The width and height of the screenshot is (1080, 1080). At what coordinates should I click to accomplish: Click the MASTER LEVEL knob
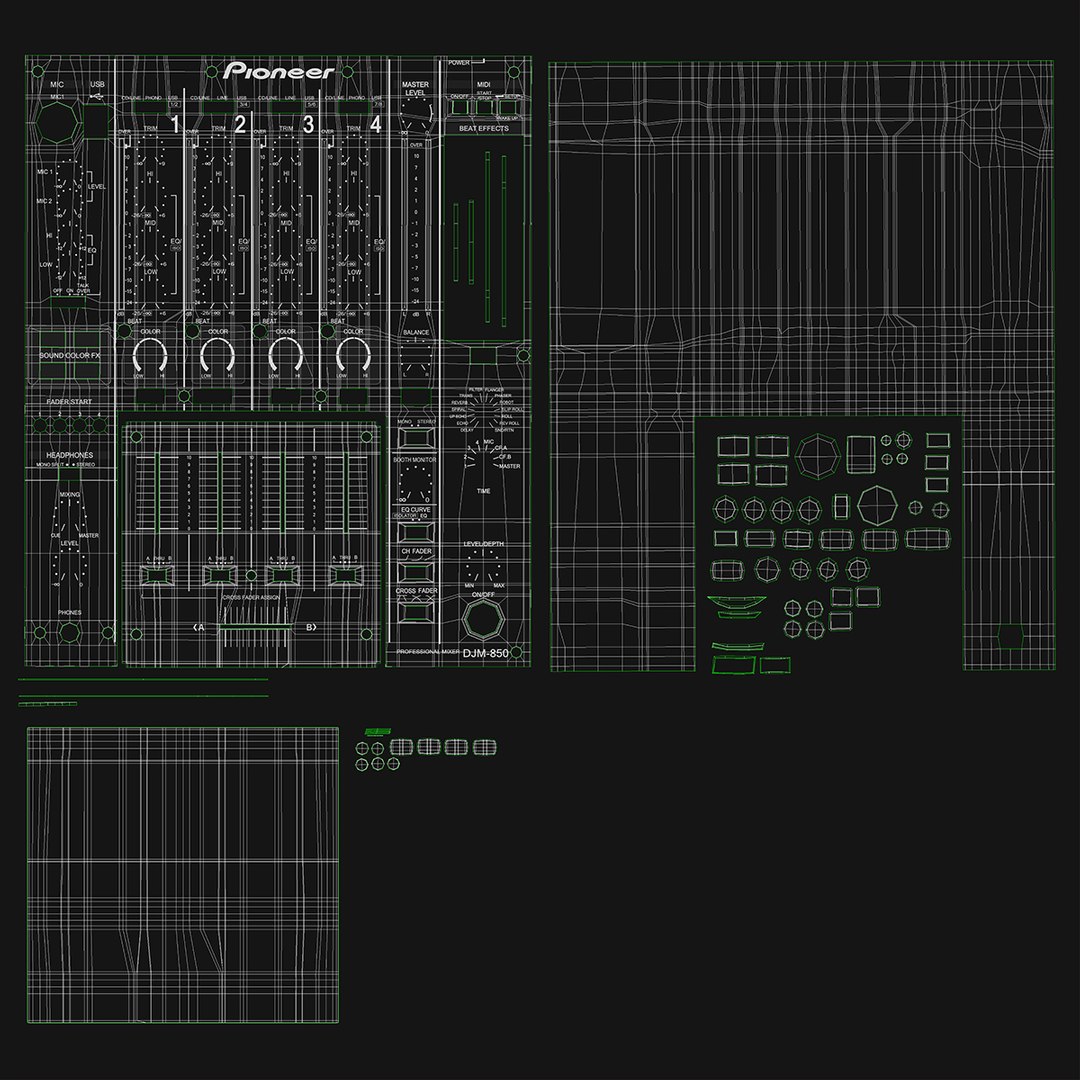[415, 114]
